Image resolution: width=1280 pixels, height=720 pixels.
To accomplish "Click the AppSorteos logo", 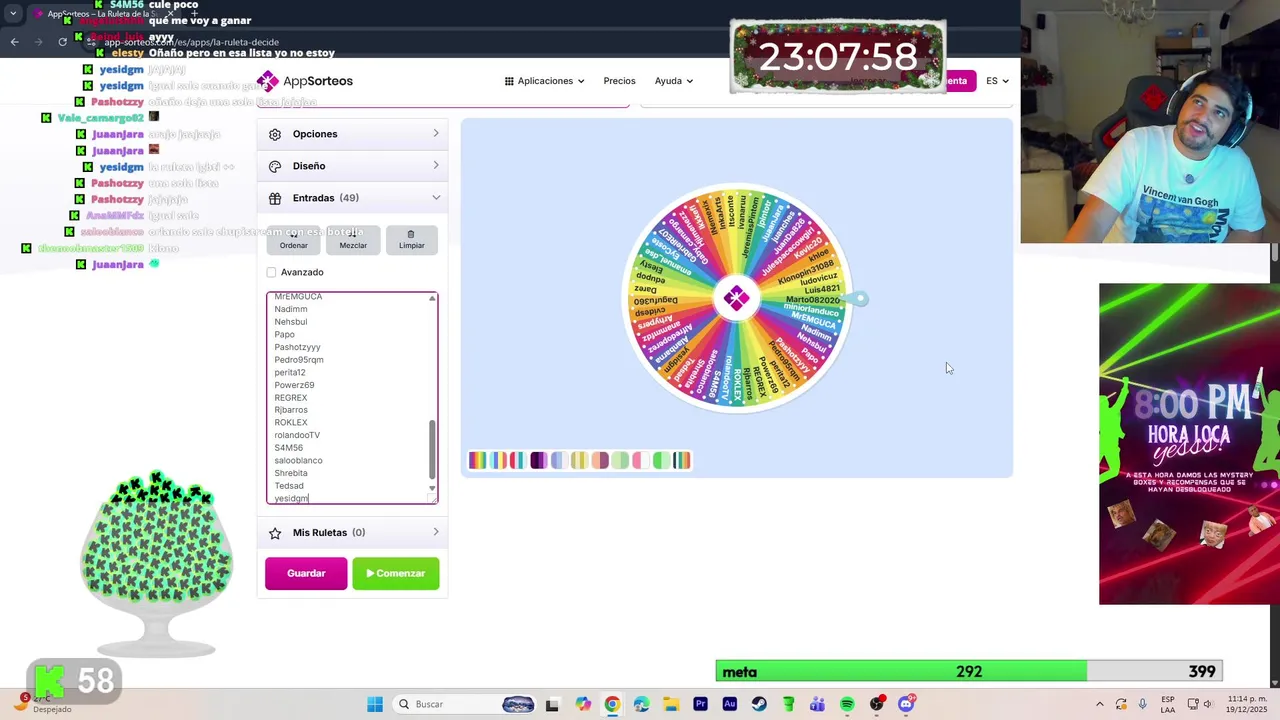I will click(x=305, y=81).
